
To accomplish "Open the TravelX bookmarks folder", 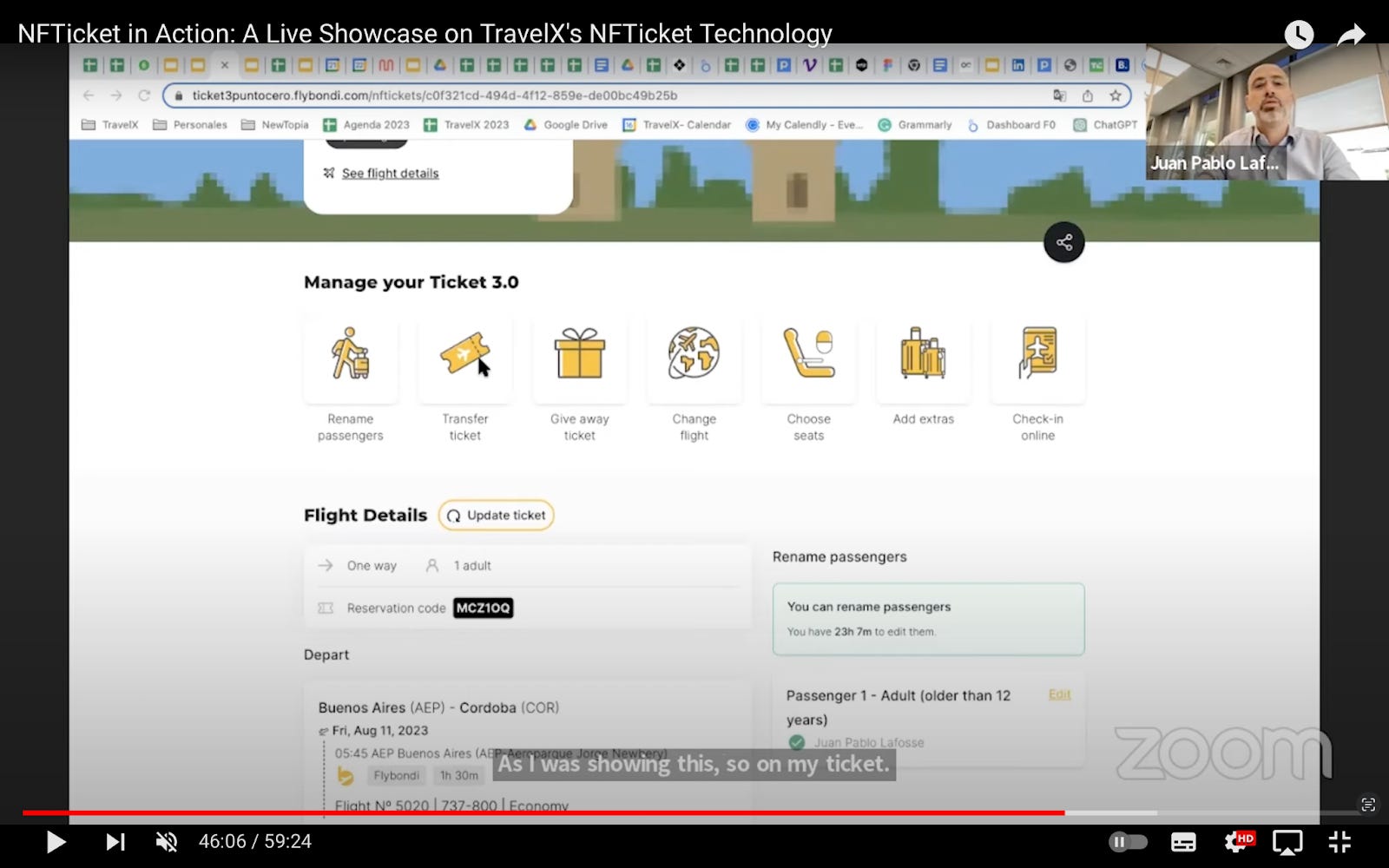I will tap(110, 125).
